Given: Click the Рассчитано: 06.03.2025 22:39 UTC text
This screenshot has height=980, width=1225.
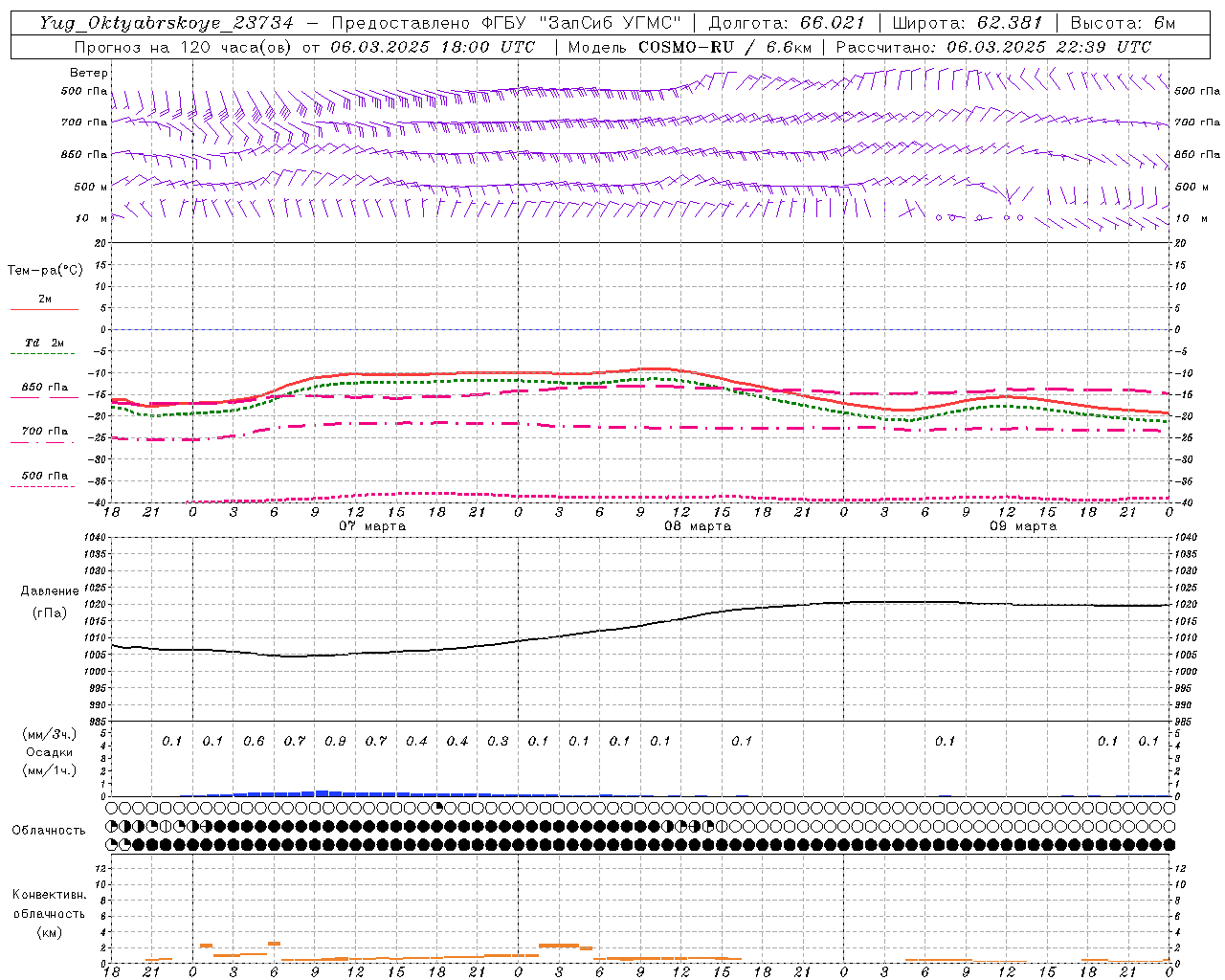Looking at the screenshot, I should pos(993,47).
